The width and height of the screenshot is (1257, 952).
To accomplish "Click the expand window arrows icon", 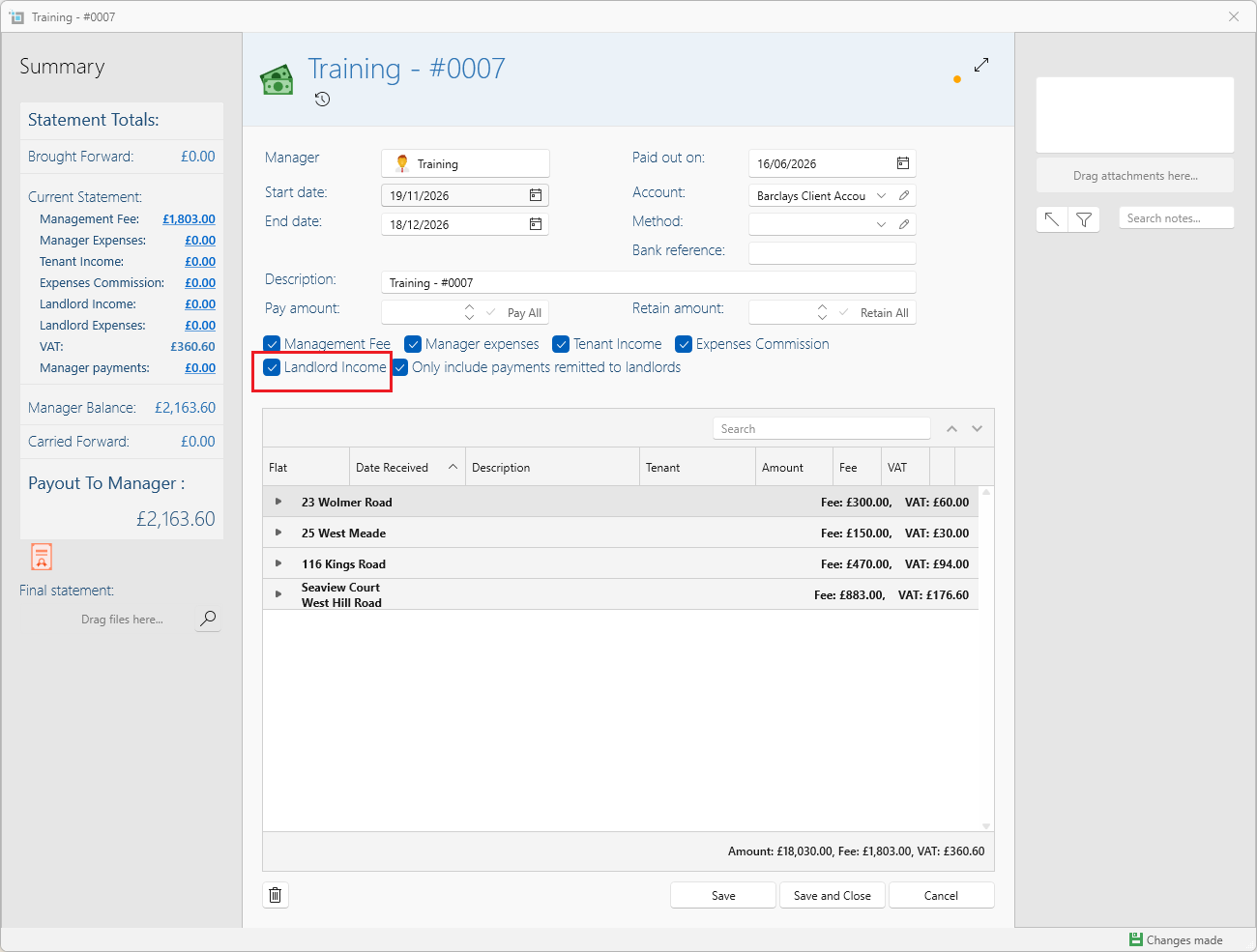I will coord(981,65).
